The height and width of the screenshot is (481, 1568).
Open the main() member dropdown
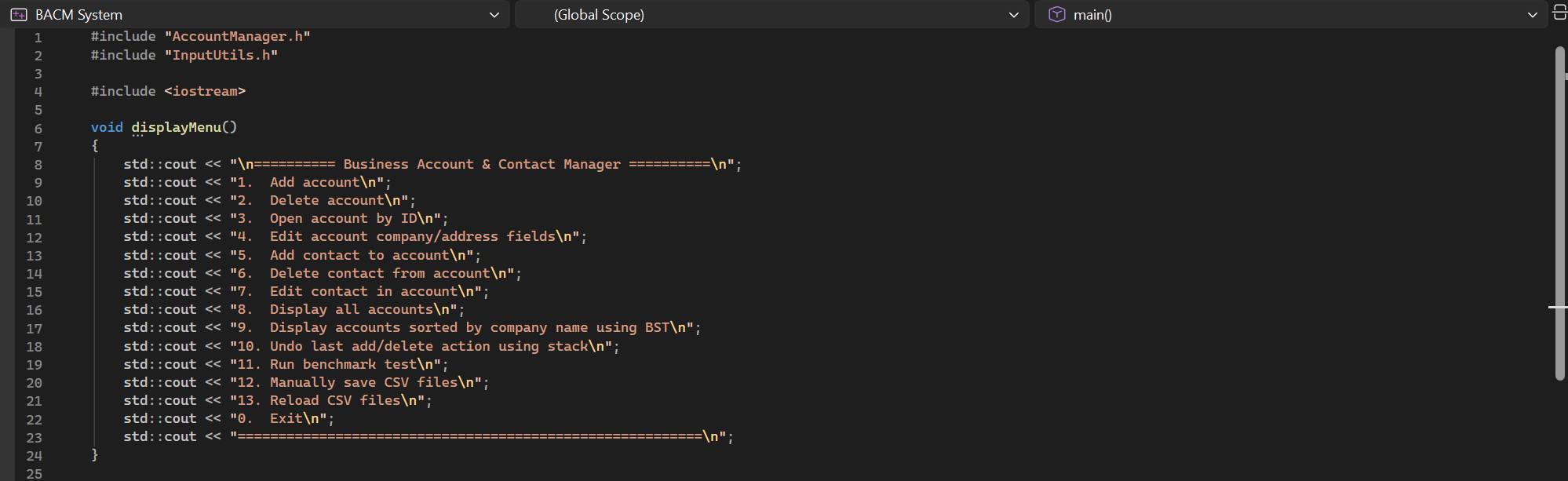[x=1291, y=14]
